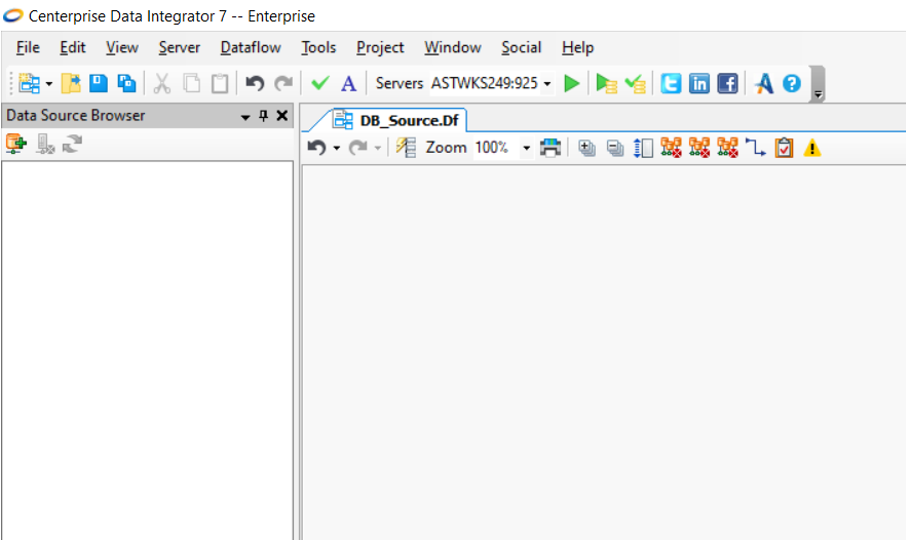Click the Twitter icon in the toolbar
The width and height of the screenshot is (906, 540).
point(671,84)
